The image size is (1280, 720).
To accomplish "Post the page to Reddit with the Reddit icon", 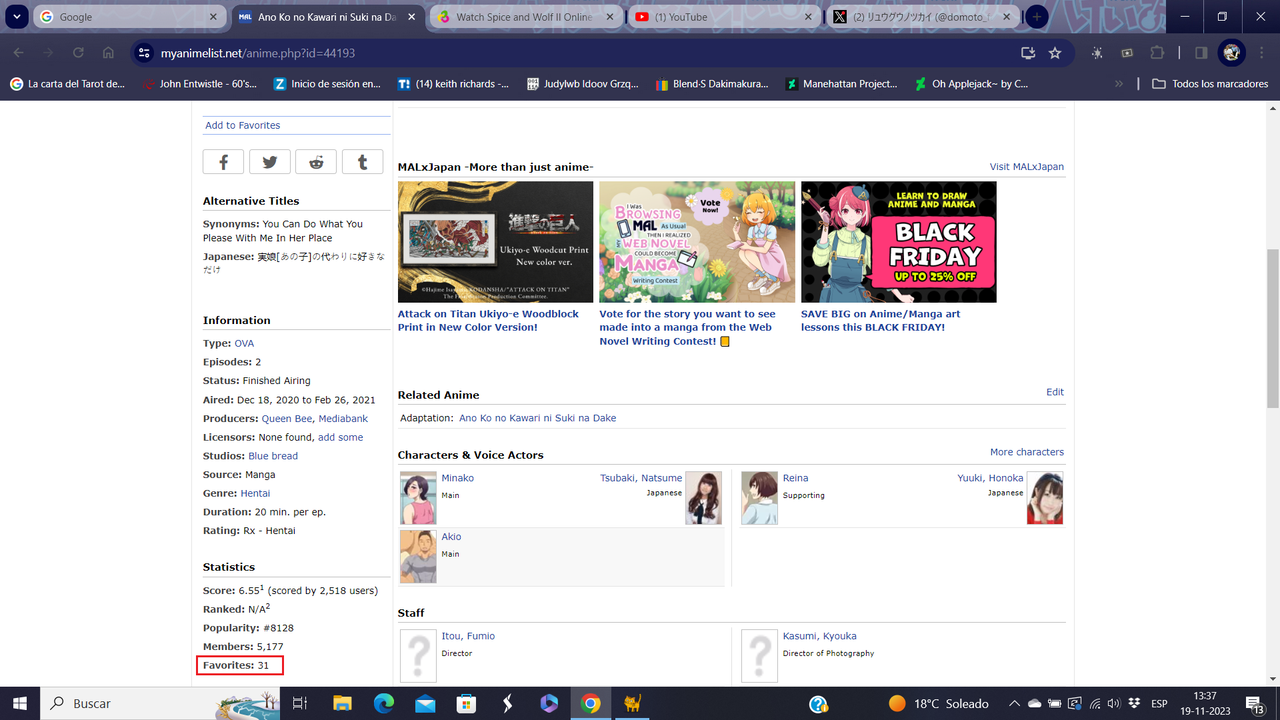I will click(x=316, y=161).
